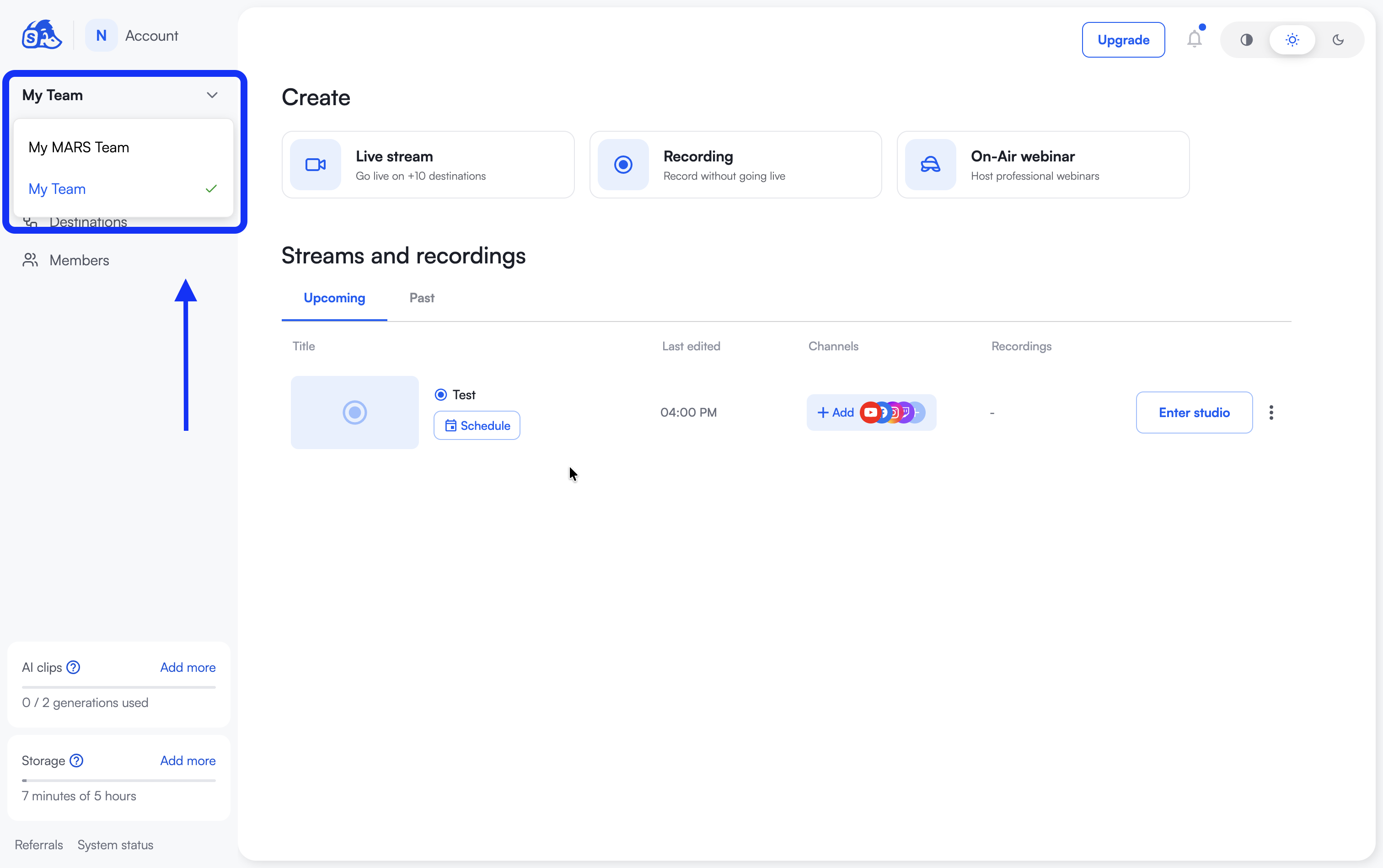Open notifications bell
Screen dimensions: 1383x868
pos(1195,39)
